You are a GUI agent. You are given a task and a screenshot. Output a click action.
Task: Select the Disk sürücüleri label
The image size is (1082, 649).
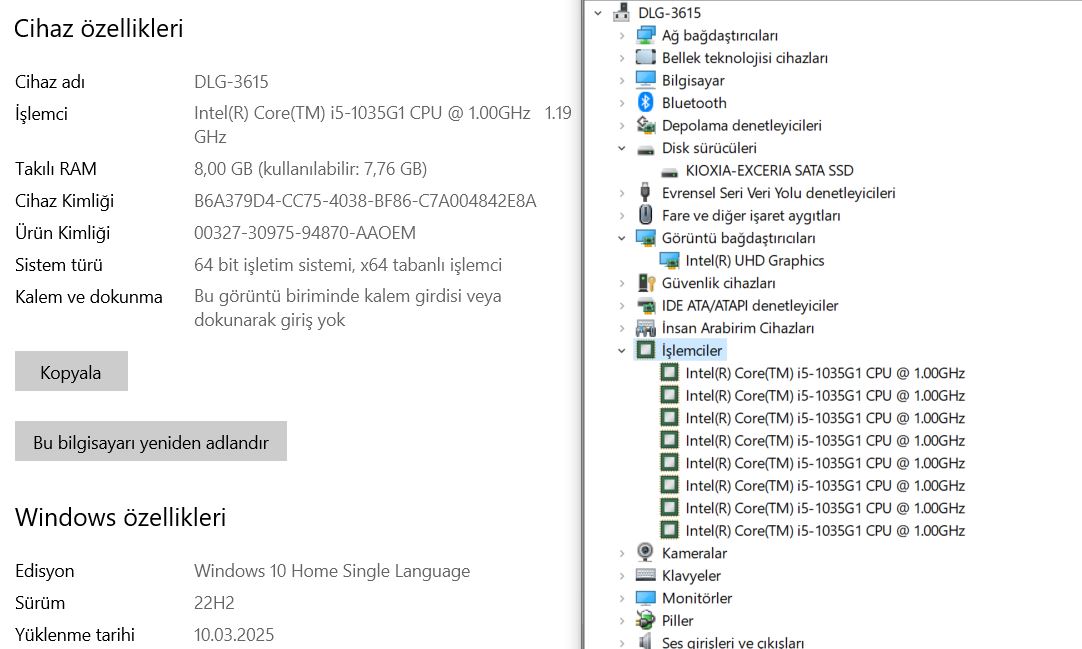coord(709,148)
